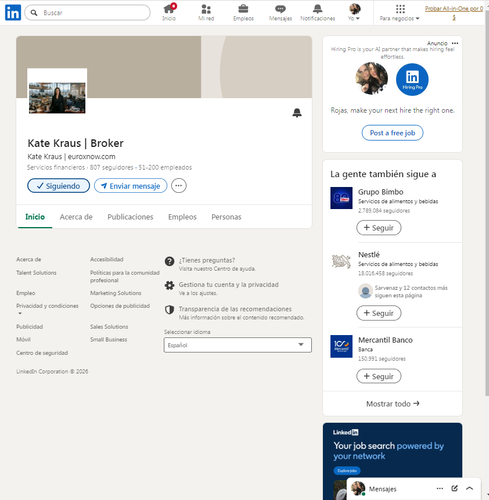Viewport: 489px width, 500px height.
Task: Click the Hiring Pro ad profile photo
Action: (372, 79)
